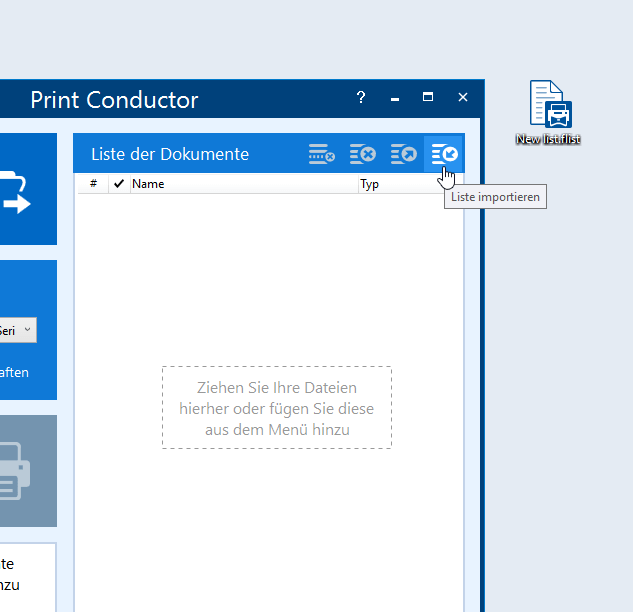
Task: Close the Print Conductor window
Action: point(463,97)
